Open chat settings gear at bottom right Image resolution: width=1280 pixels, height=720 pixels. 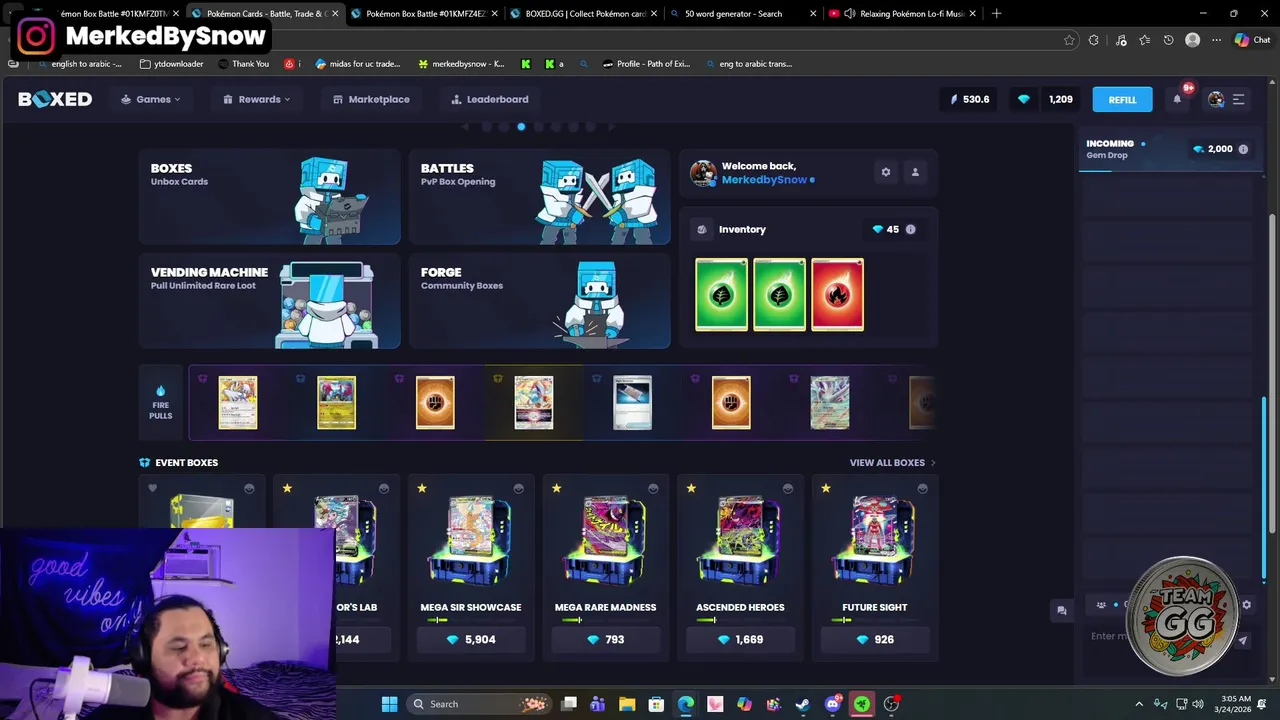pyautogui.click(x=1246, y=605)
